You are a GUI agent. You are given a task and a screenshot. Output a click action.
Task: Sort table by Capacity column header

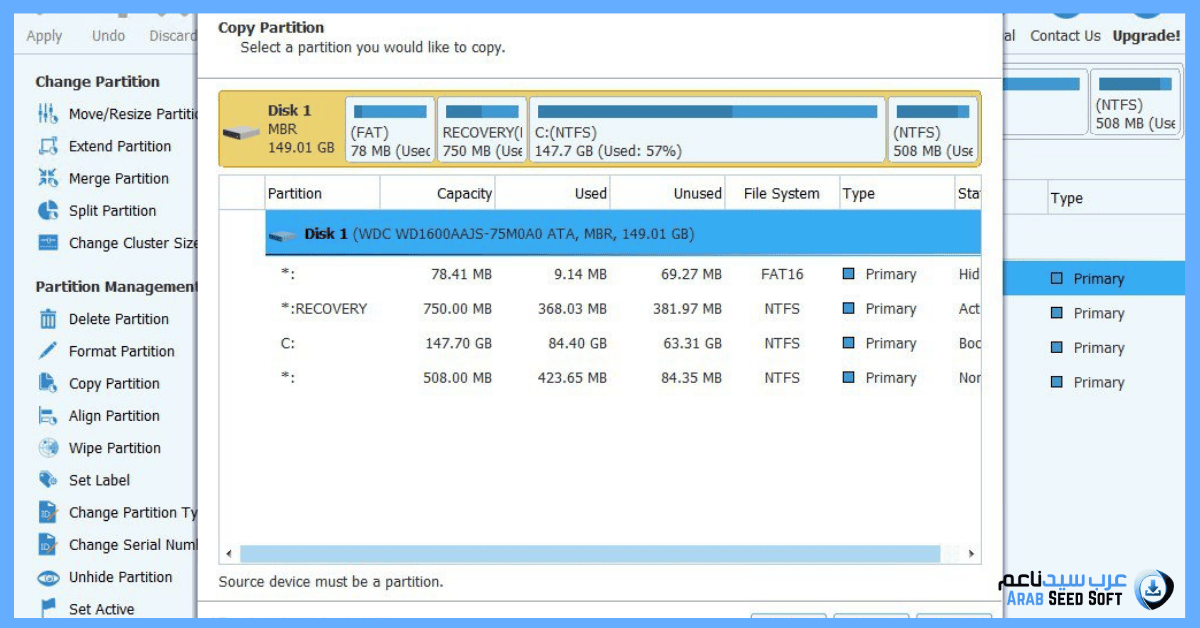[439, 194]
